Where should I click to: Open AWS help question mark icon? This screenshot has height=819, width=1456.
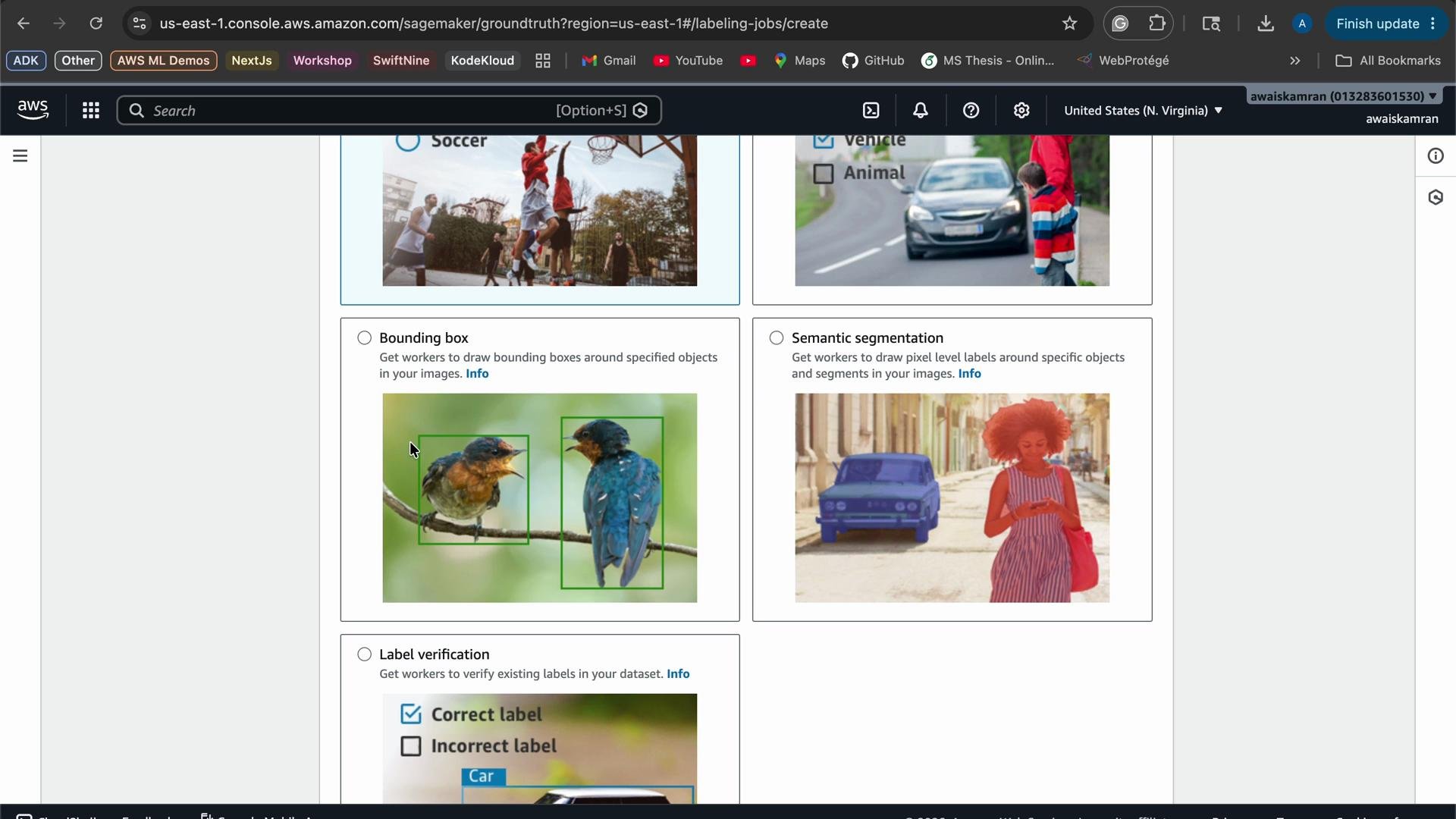pos(971,111)
